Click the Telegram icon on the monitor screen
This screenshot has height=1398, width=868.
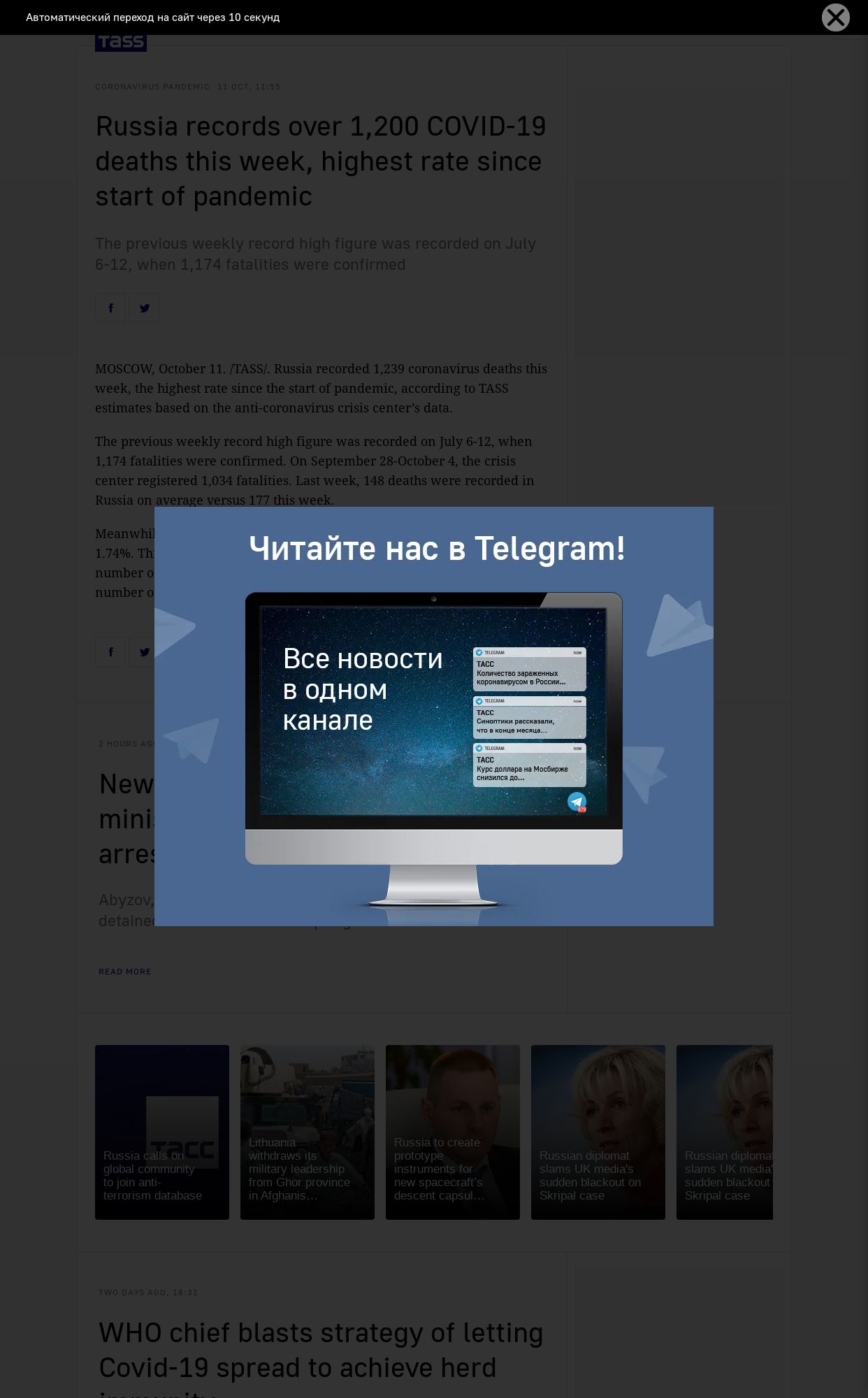pyautogui.click(x=577, y=802)
